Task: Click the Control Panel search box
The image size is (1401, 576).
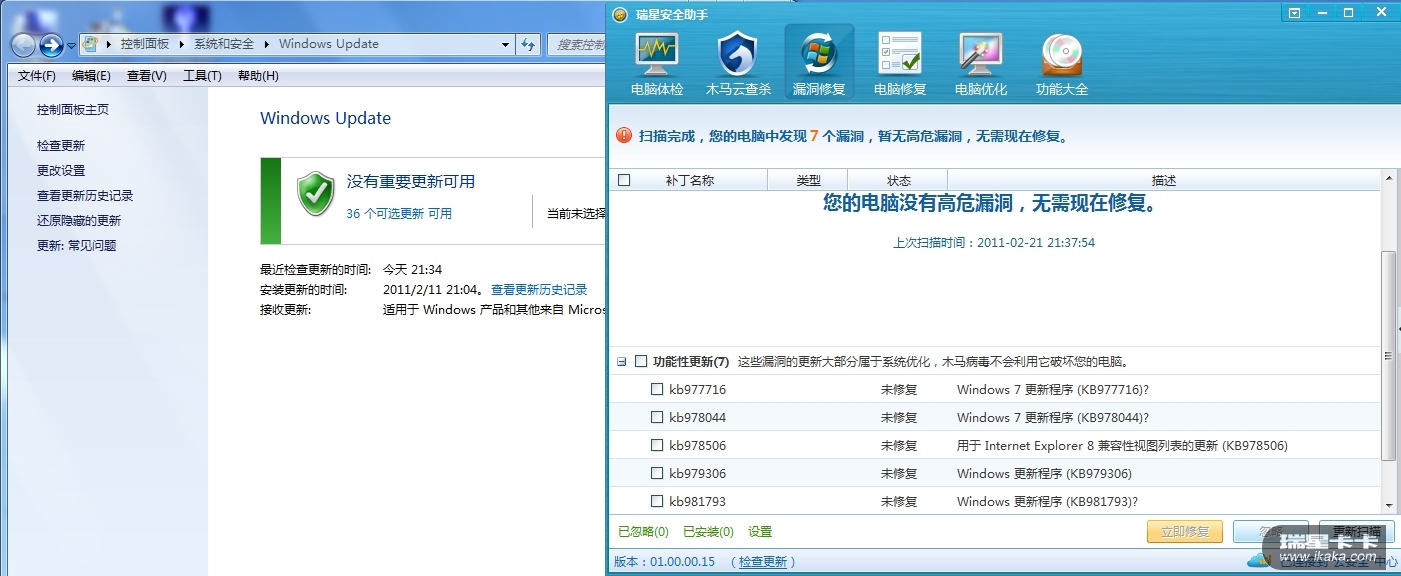Action: [577, 44]
